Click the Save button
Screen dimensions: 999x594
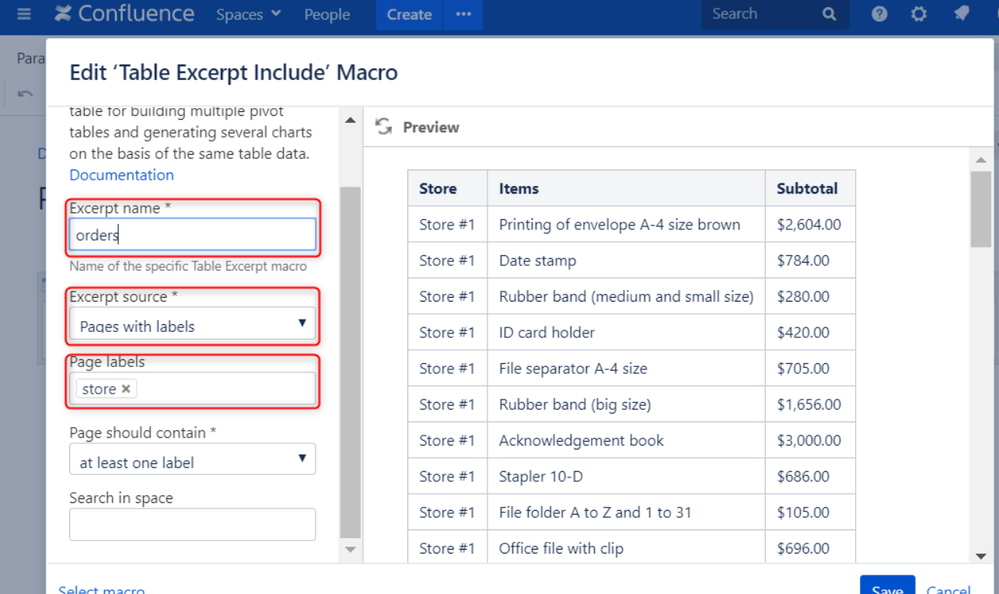(x=888, y=586)
